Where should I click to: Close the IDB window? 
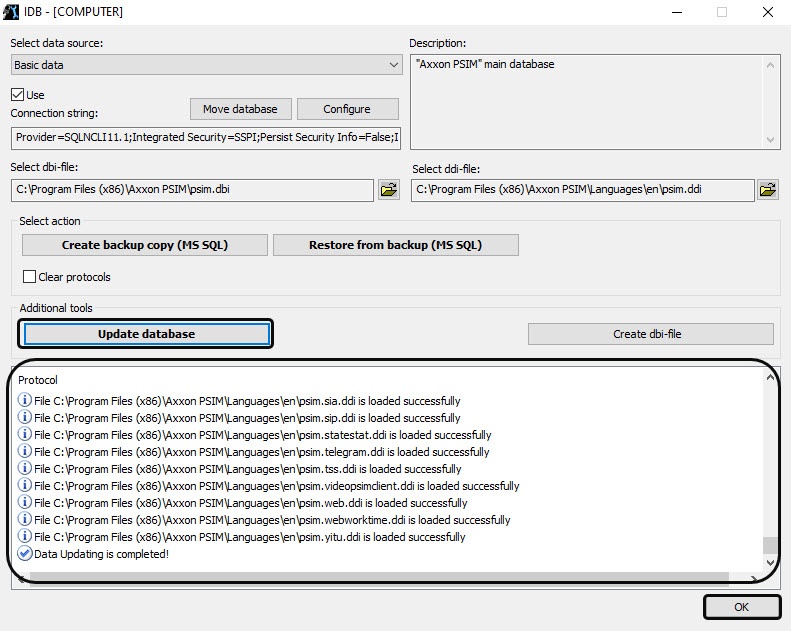[x=768, y=12]
